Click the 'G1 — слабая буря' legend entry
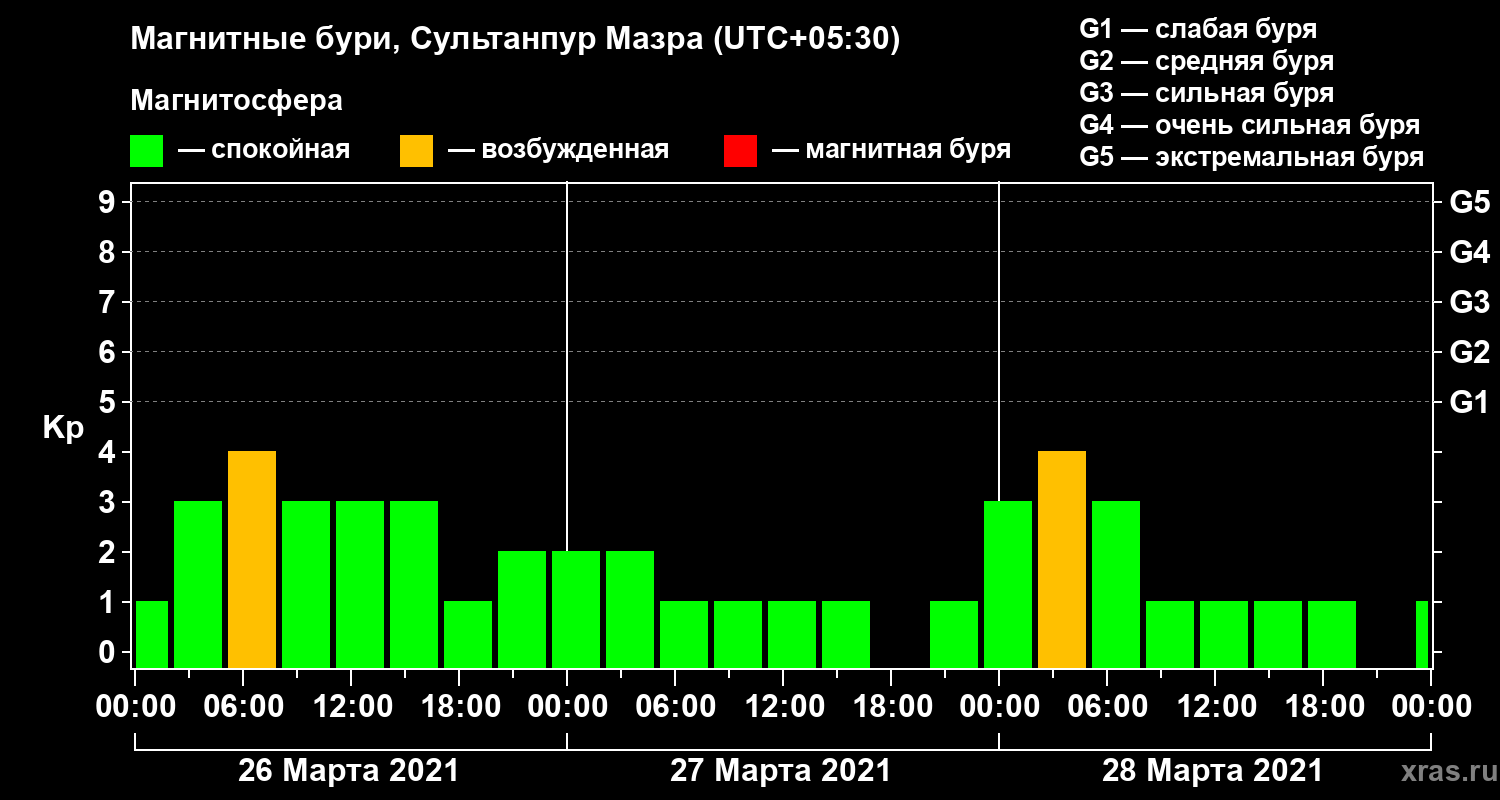 (x=1198, y=29)
